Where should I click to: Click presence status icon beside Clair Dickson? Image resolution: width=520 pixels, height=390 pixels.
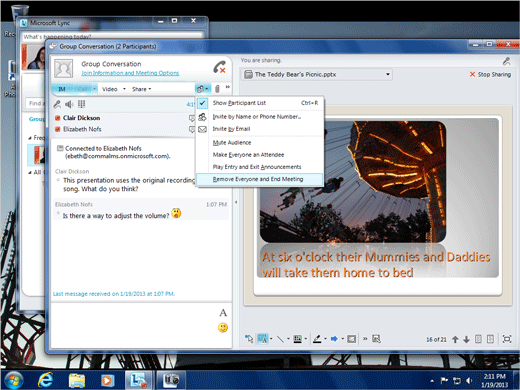57,118
